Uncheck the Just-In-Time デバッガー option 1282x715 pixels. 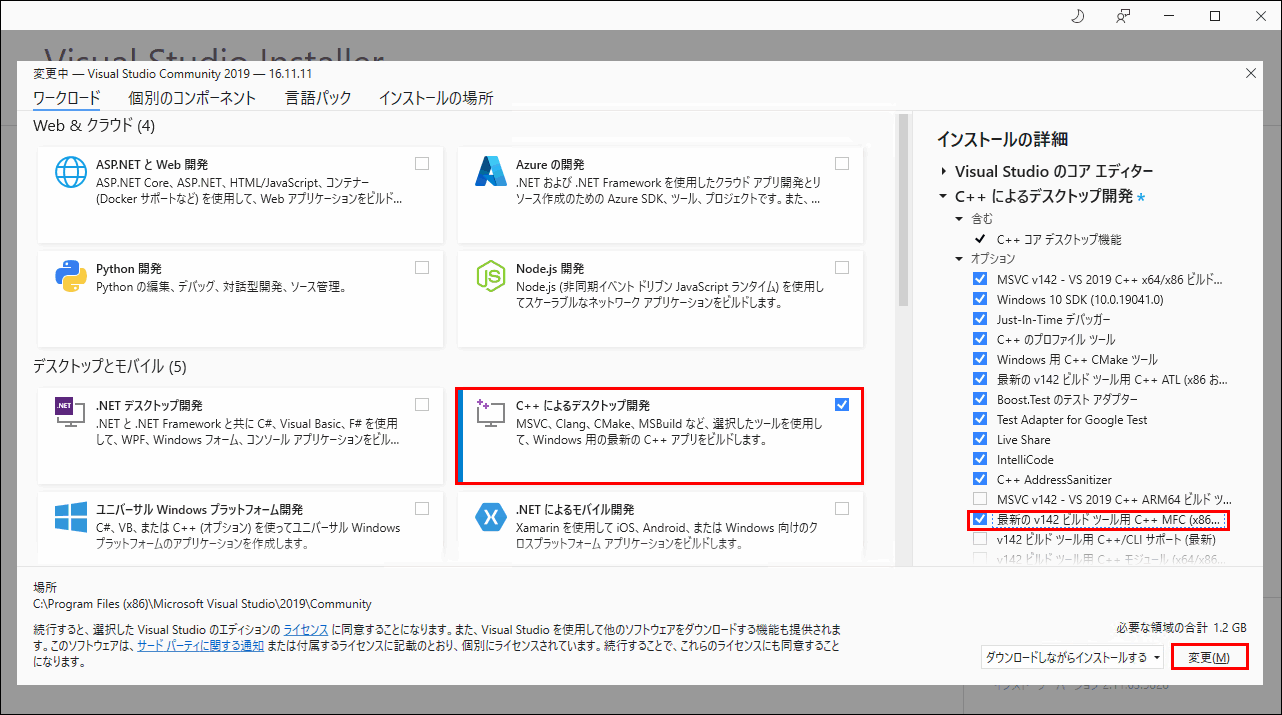[x=980, y=319]
